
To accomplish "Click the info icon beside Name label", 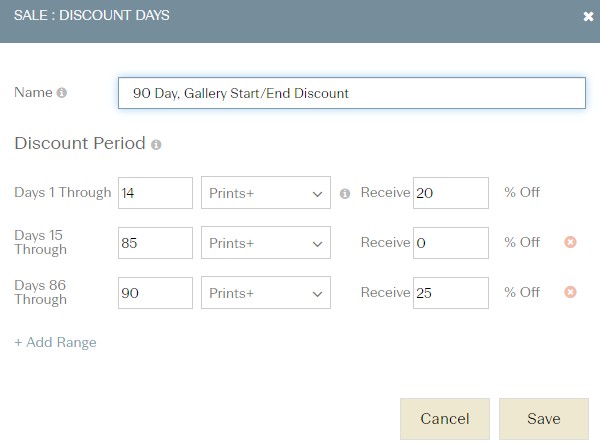I will point(62,93).
